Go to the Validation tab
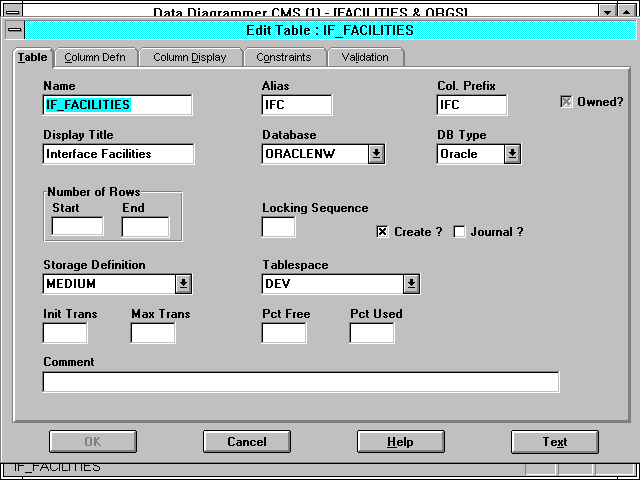The height and width of the screenshot is (480, 640). coord(365,57)
